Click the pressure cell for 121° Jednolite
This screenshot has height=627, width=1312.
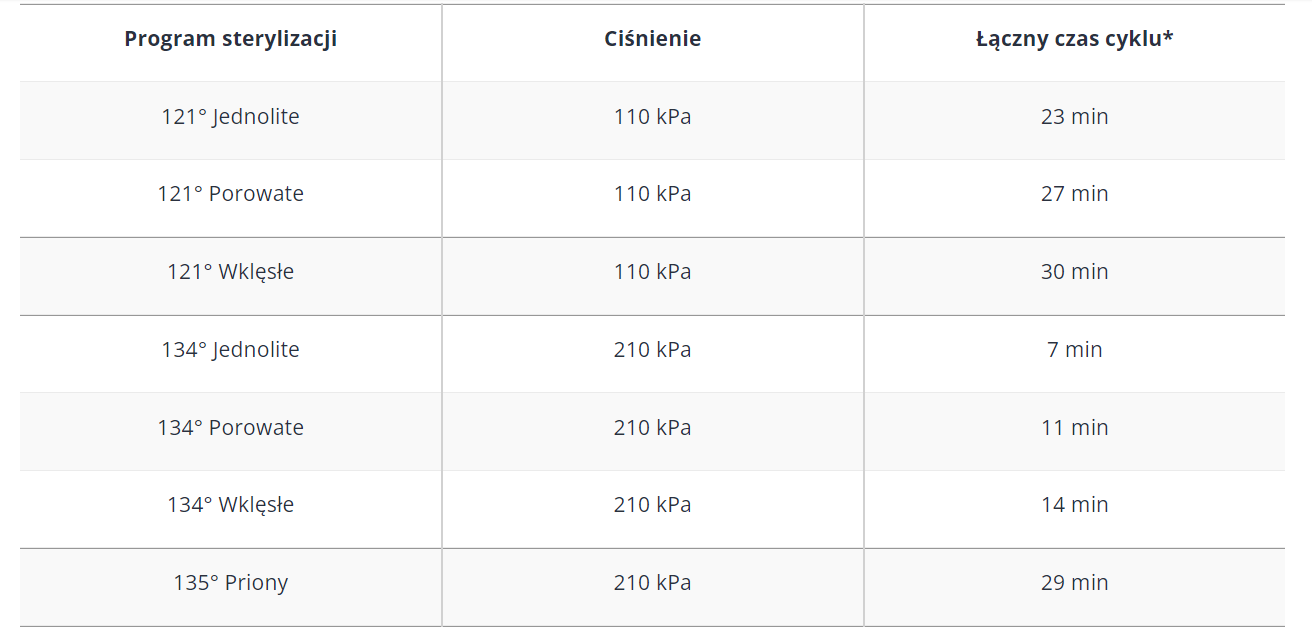point(652,116)
